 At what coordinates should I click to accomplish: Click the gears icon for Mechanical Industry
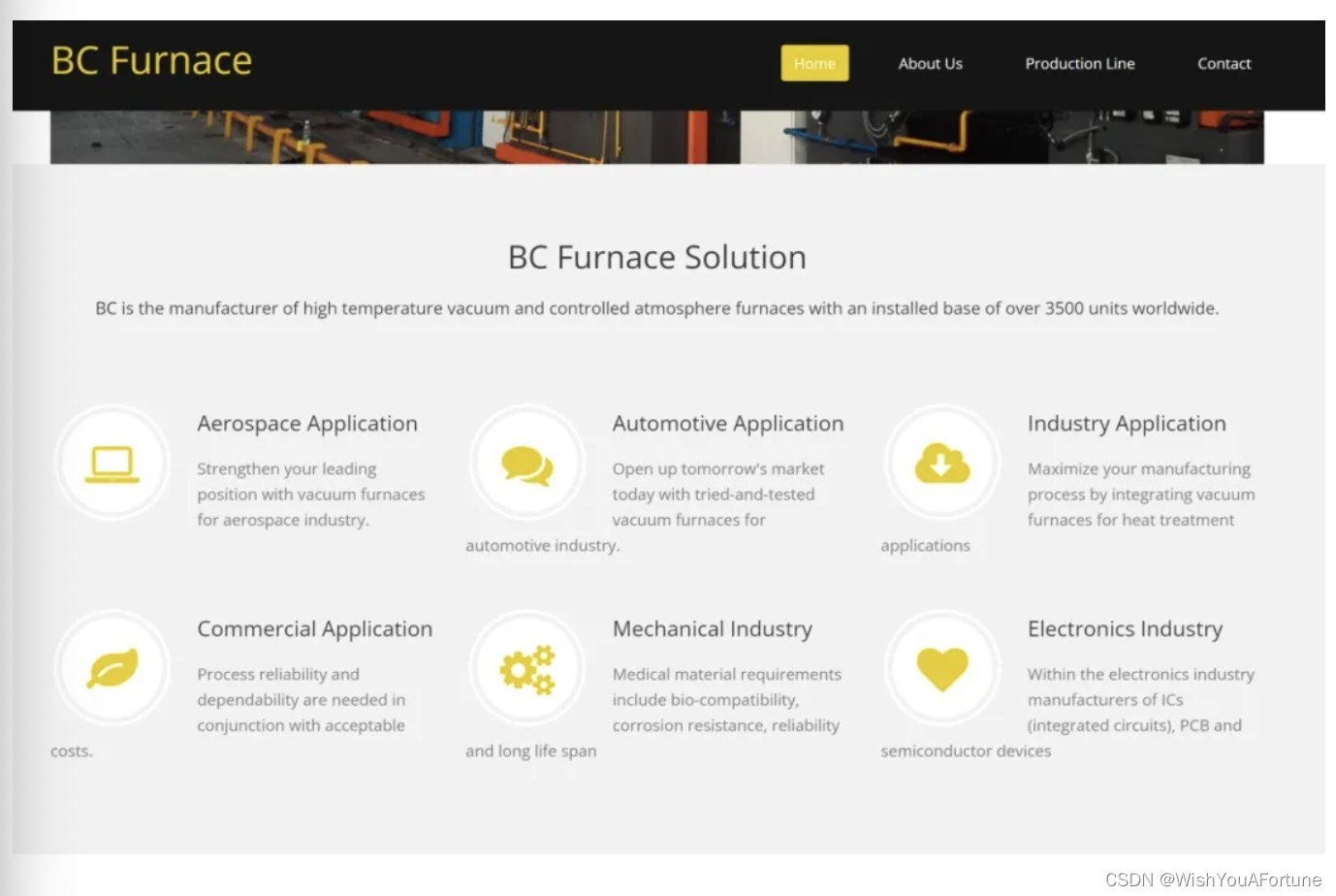[x=527, y=669]
